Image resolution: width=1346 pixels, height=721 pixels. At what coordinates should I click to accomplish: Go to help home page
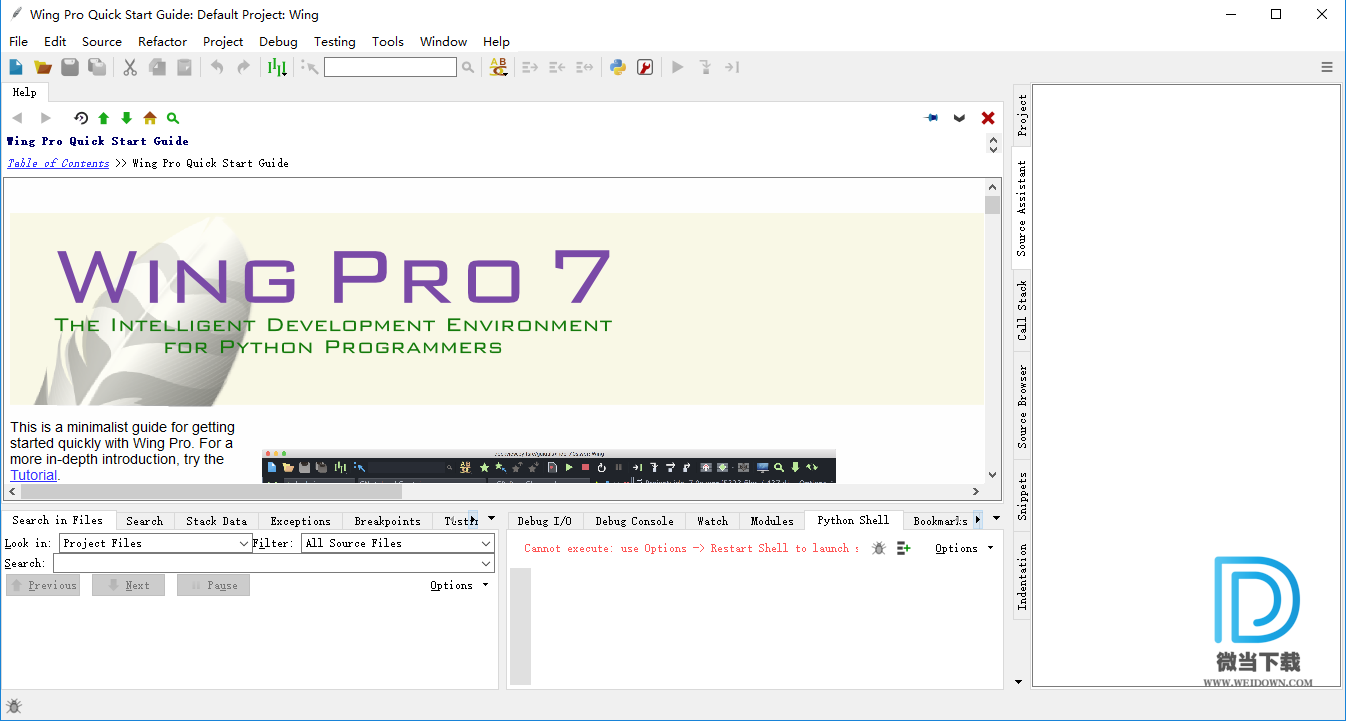point(150,118)
